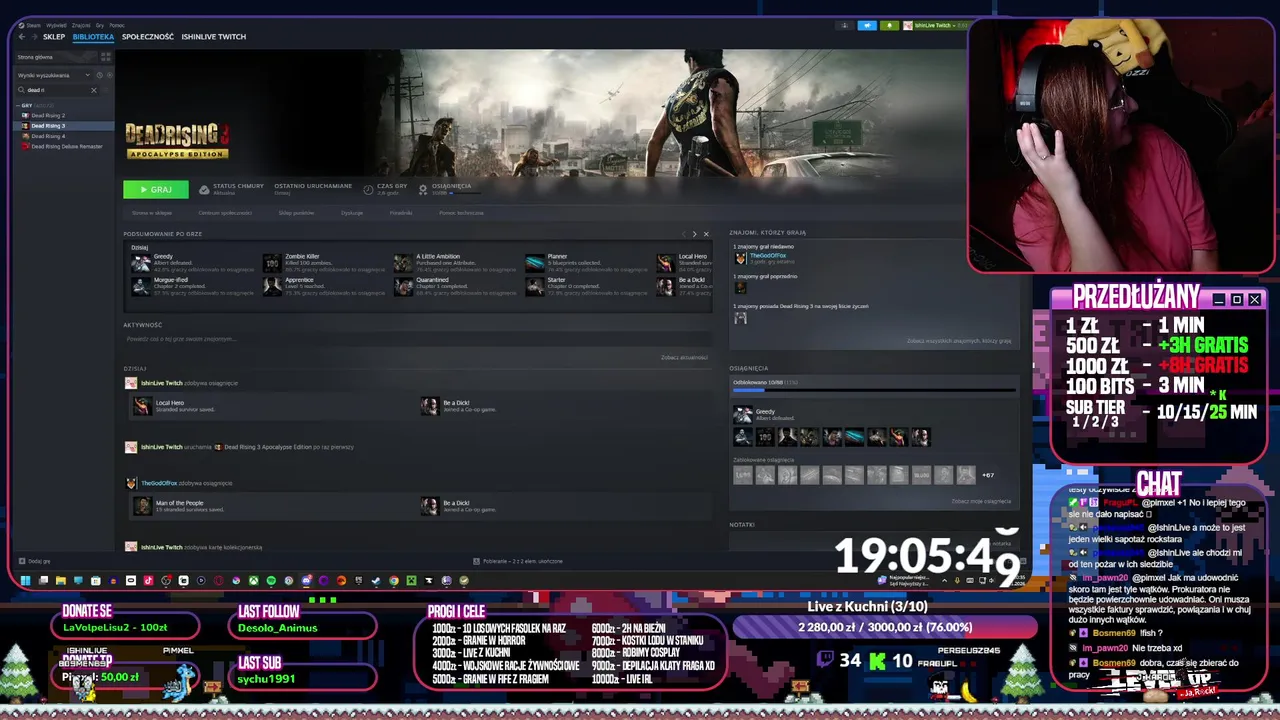Viewport: 1280px width, 720px height.
Task: Switch to the BIBLIOTEKA tab
Action: [x=93, y=37]
